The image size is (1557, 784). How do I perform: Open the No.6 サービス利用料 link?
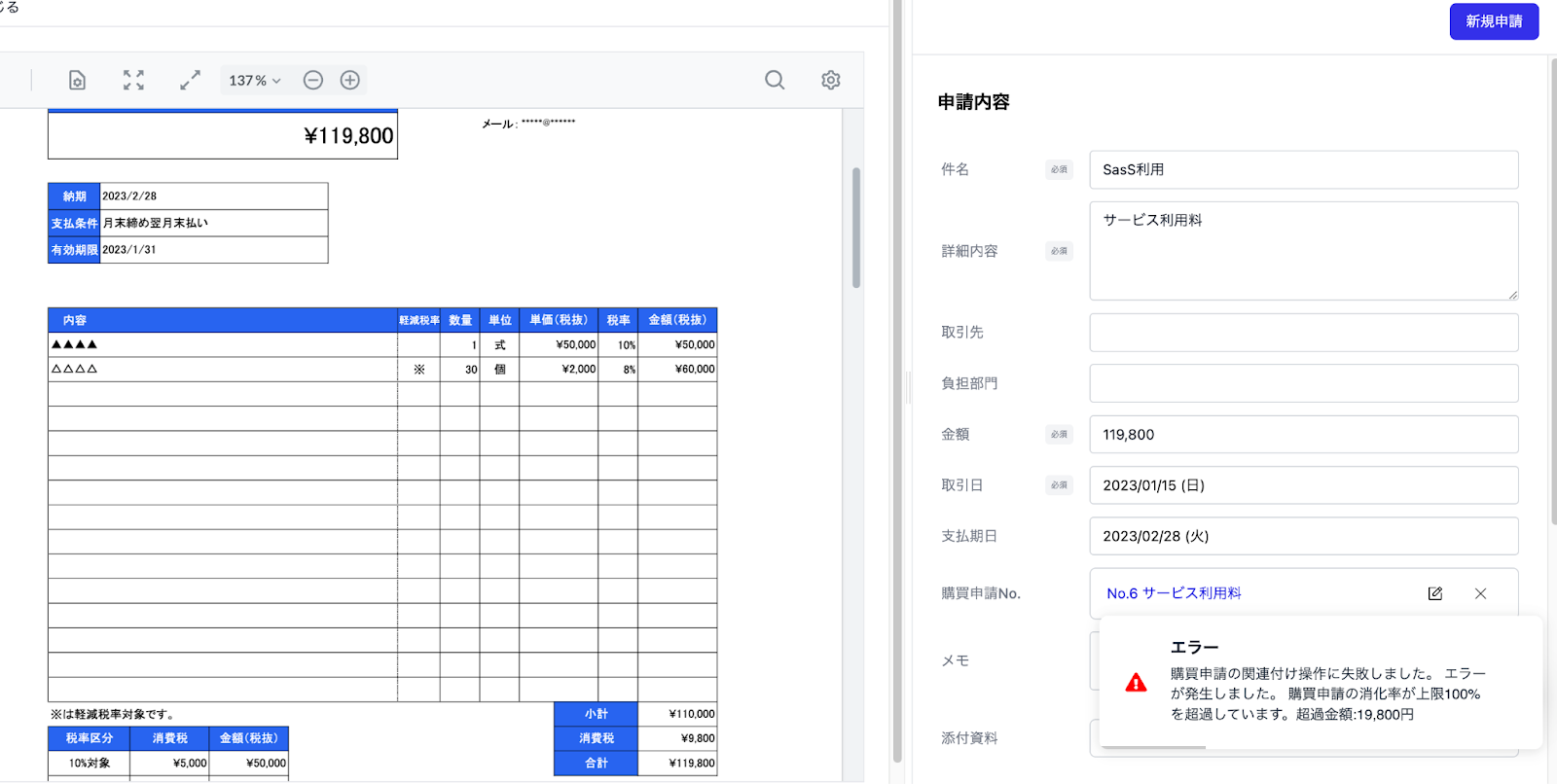(x=1174, y=593)
